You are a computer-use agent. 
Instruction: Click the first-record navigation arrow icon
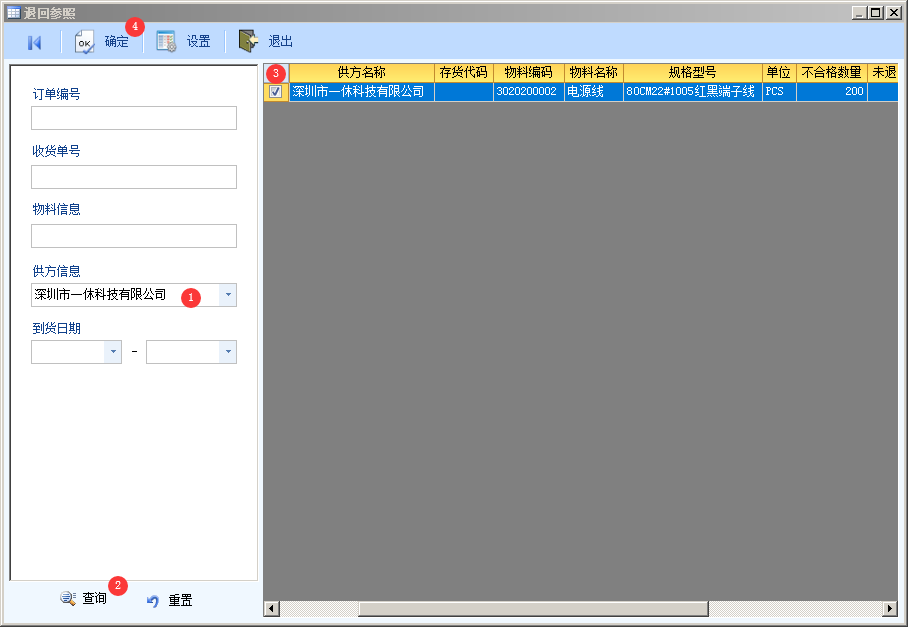34,42
